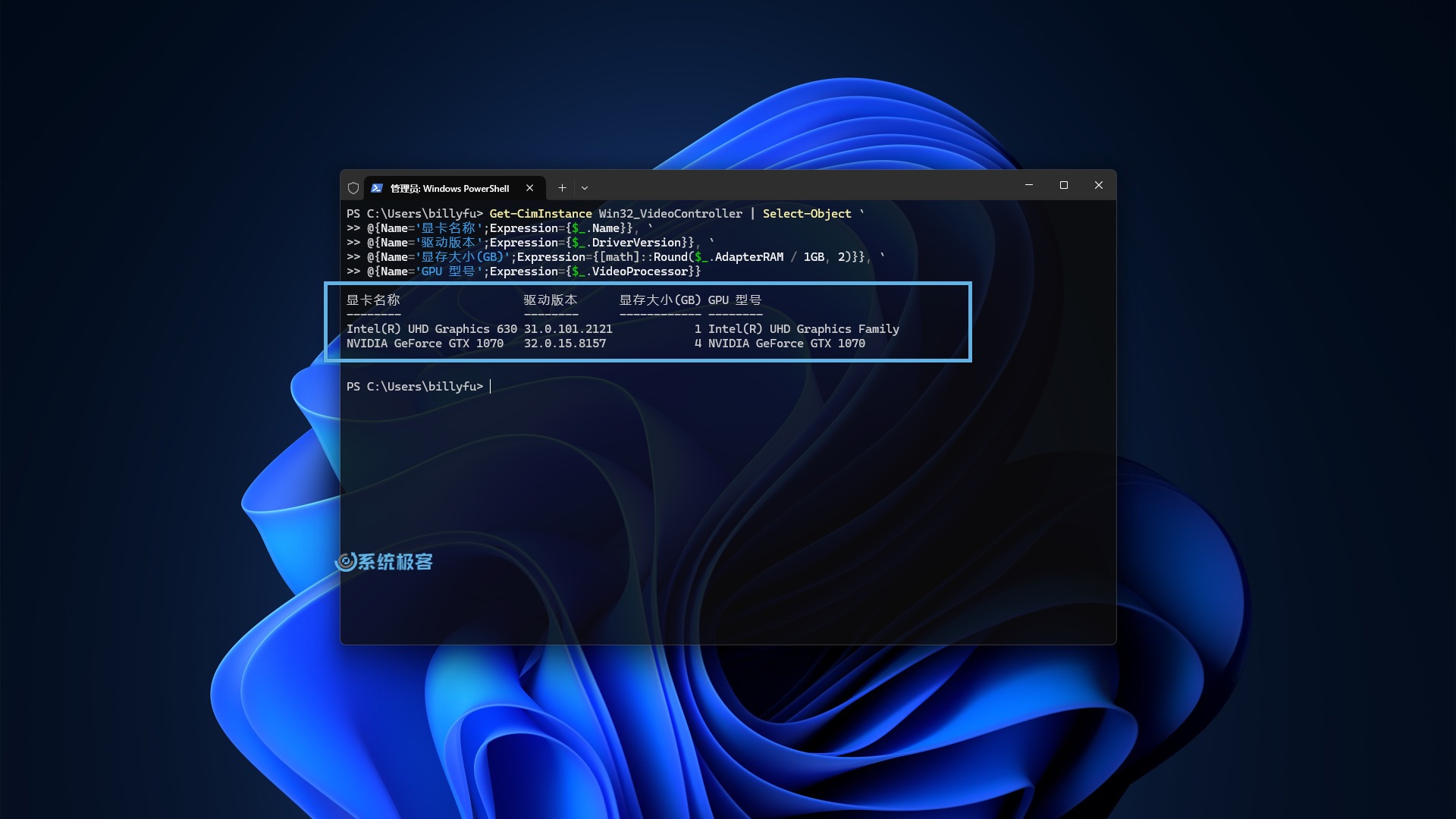
Task: Close the current PowerShell tab
Action: (530, 188)
